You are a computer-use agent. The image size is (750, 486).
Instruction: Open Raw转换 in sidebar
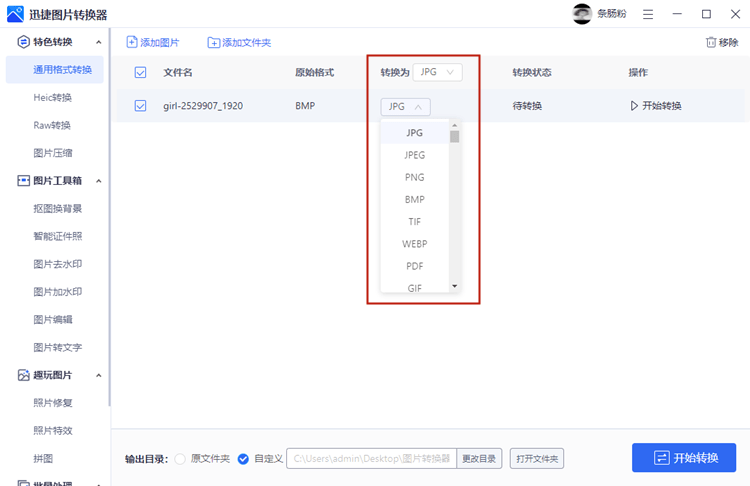[x=52, y=125]
